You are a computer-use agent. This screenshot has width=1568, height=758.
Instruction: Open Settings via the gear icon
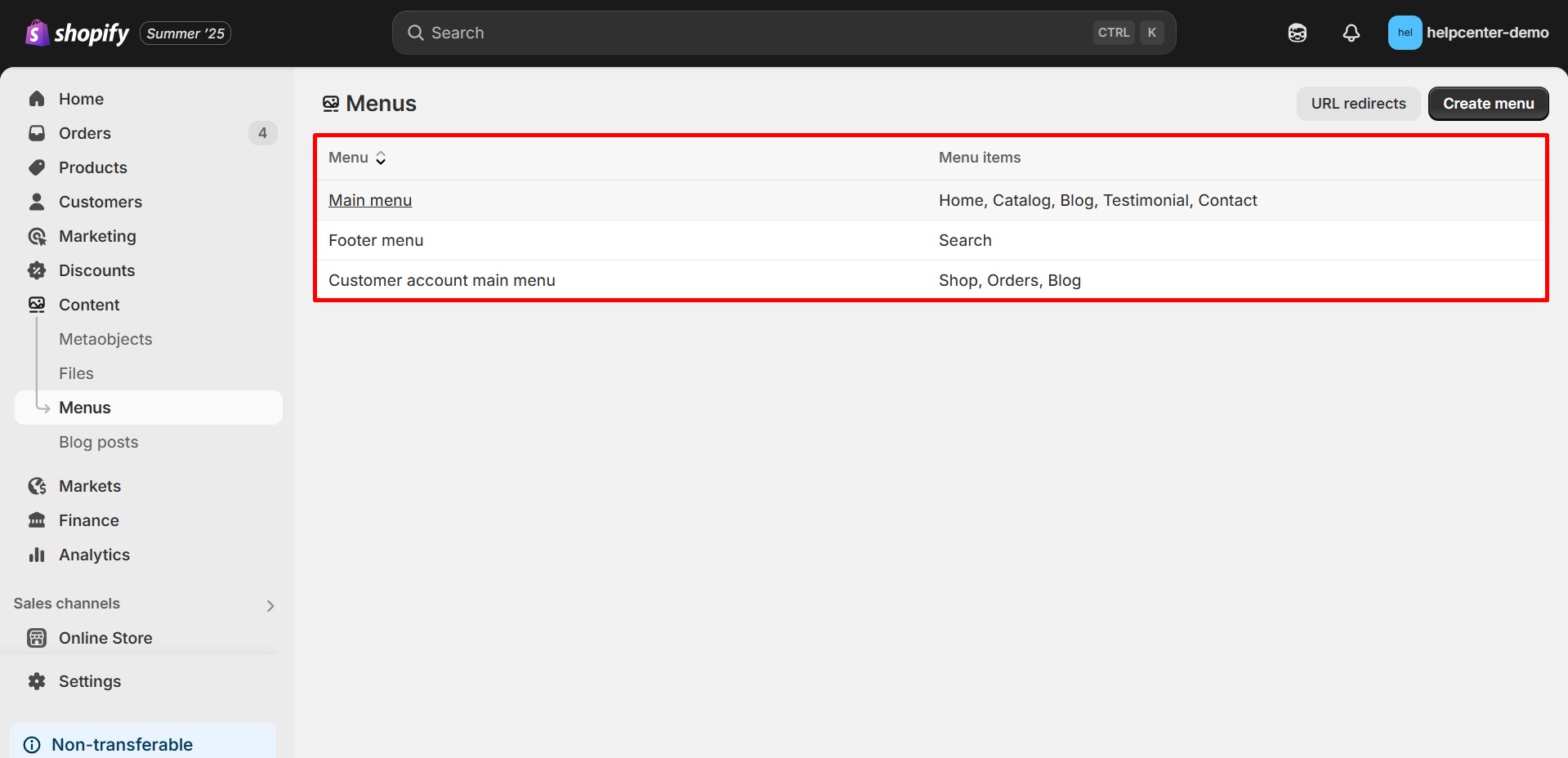(37, 681)
